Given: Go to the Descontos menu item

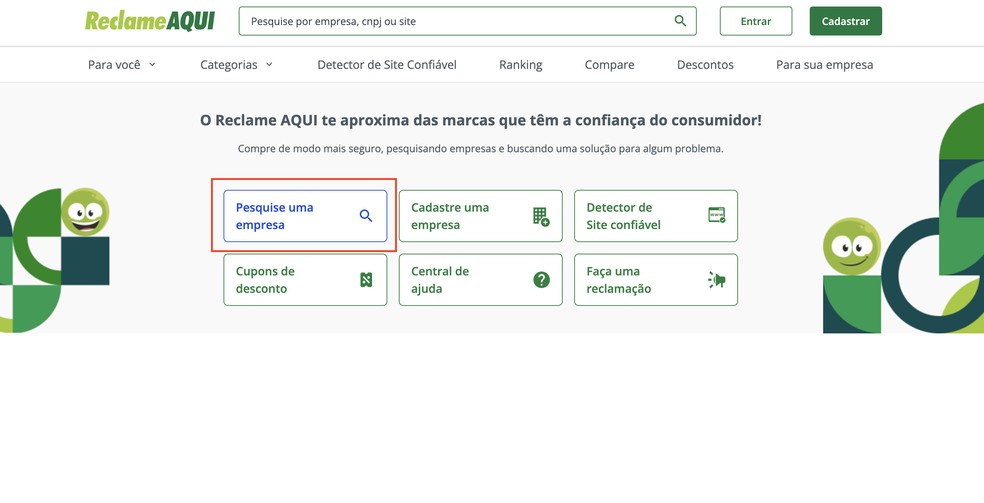Looking at the screenshot, I should [705, 65].
